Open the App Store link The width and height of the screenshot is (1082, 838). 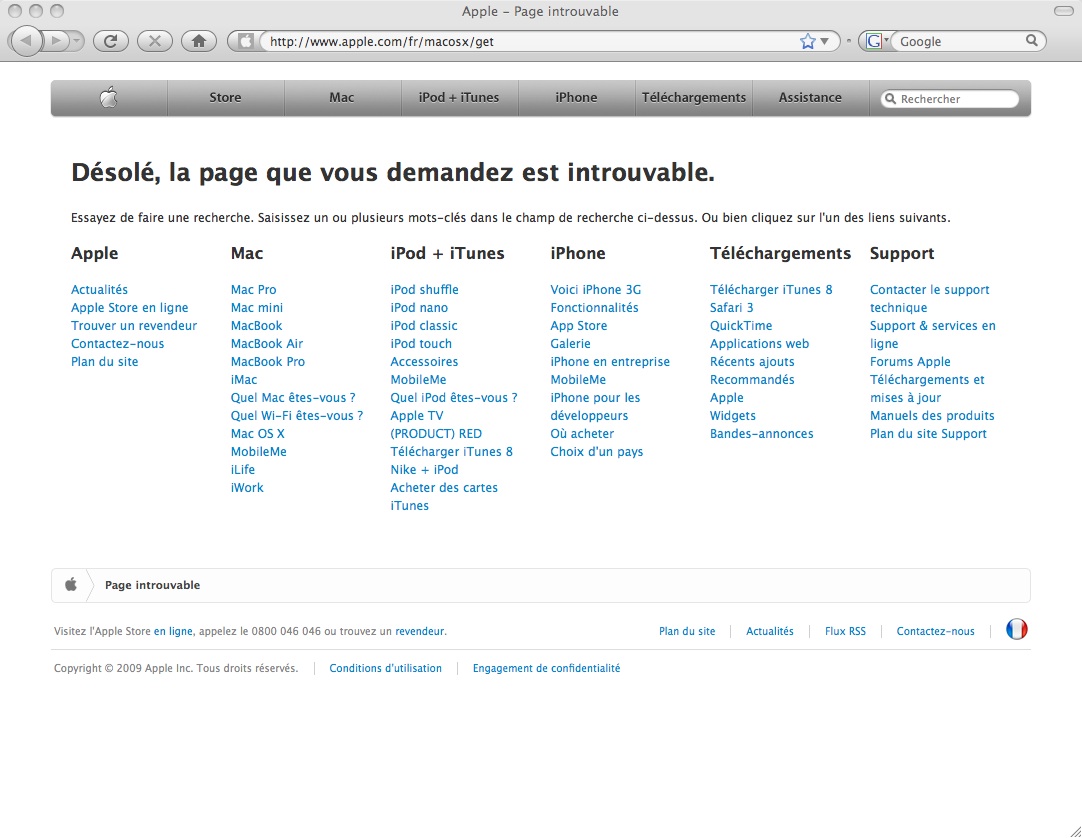(x=579, y=326)
